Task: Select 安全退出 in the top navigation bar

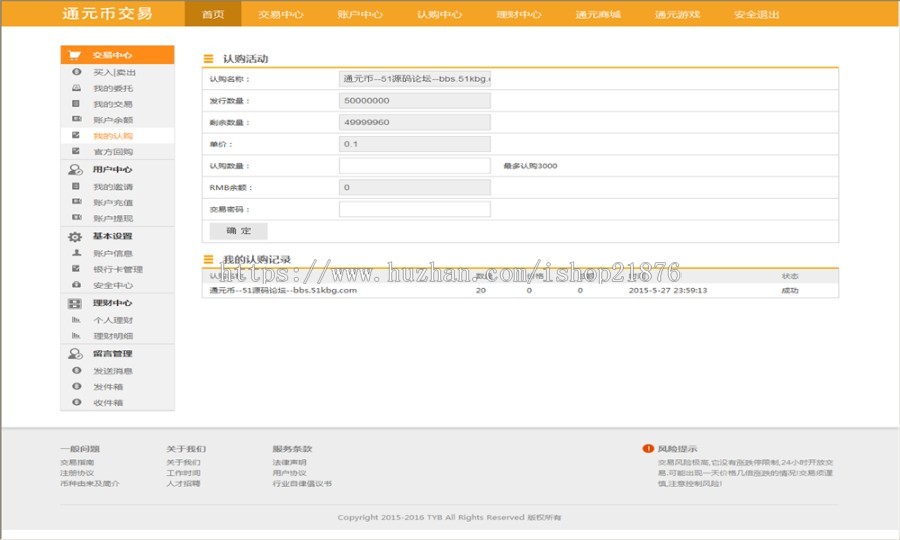Action: point(758,15)
